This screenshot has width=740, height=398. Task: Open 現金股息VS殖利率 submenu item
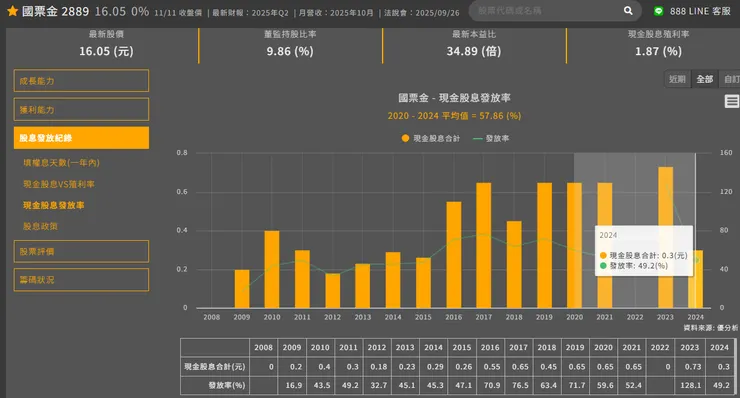[x=59, y=184]
